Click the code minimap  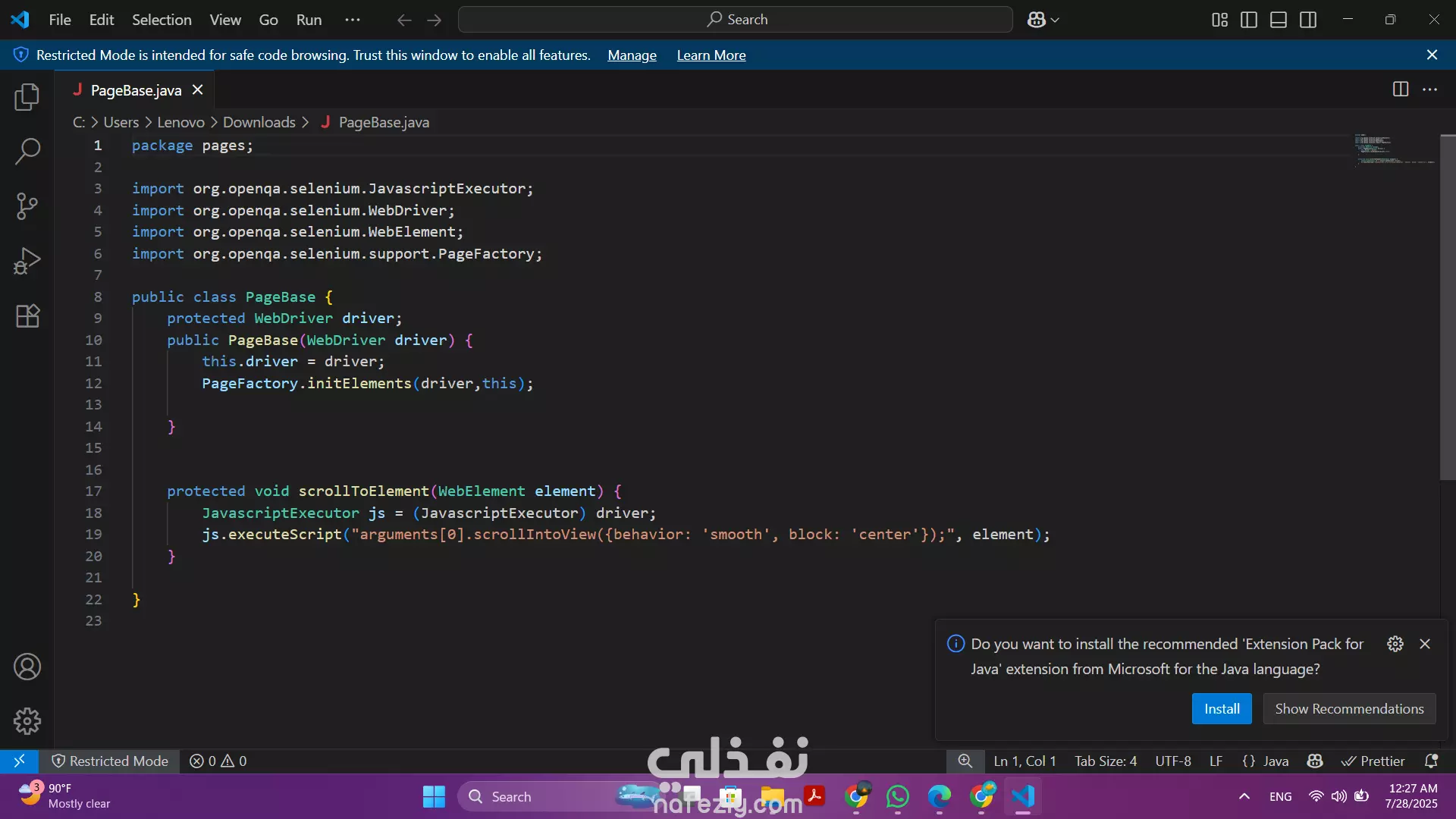click(1394, 149)
